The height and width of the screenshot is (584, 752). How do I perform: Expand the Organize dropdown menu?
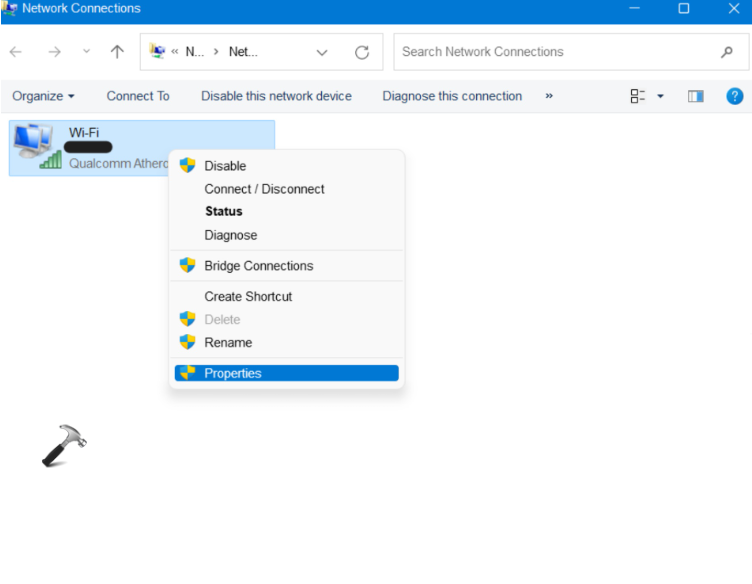43,96
